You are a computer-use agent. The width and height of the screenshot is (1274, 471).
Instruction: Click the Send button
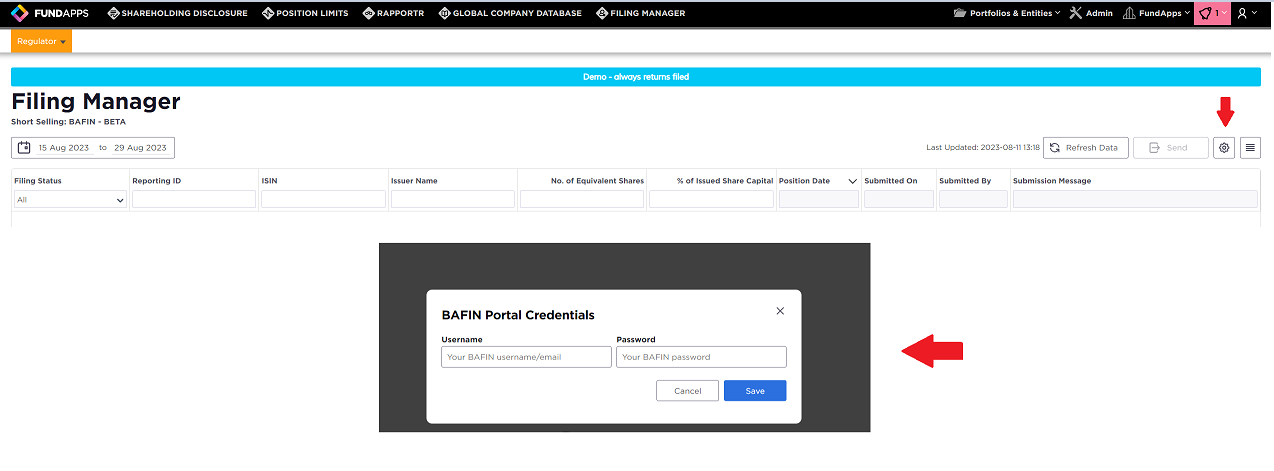click(x=1170, y=147)
